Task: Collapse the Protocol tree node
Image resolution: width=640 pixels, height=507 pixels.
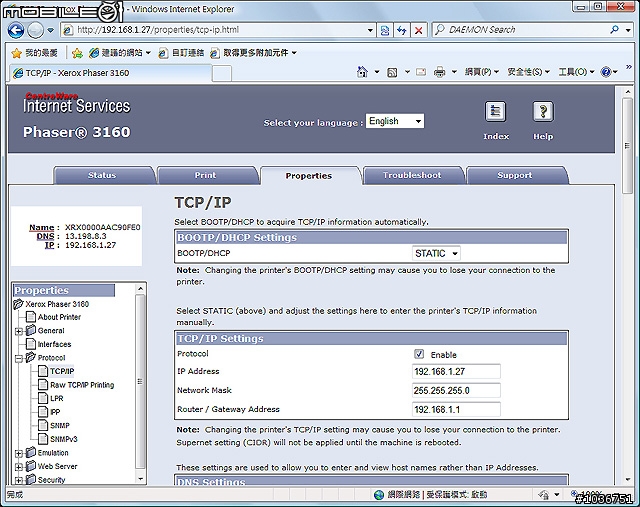Action: coord(18,359)
